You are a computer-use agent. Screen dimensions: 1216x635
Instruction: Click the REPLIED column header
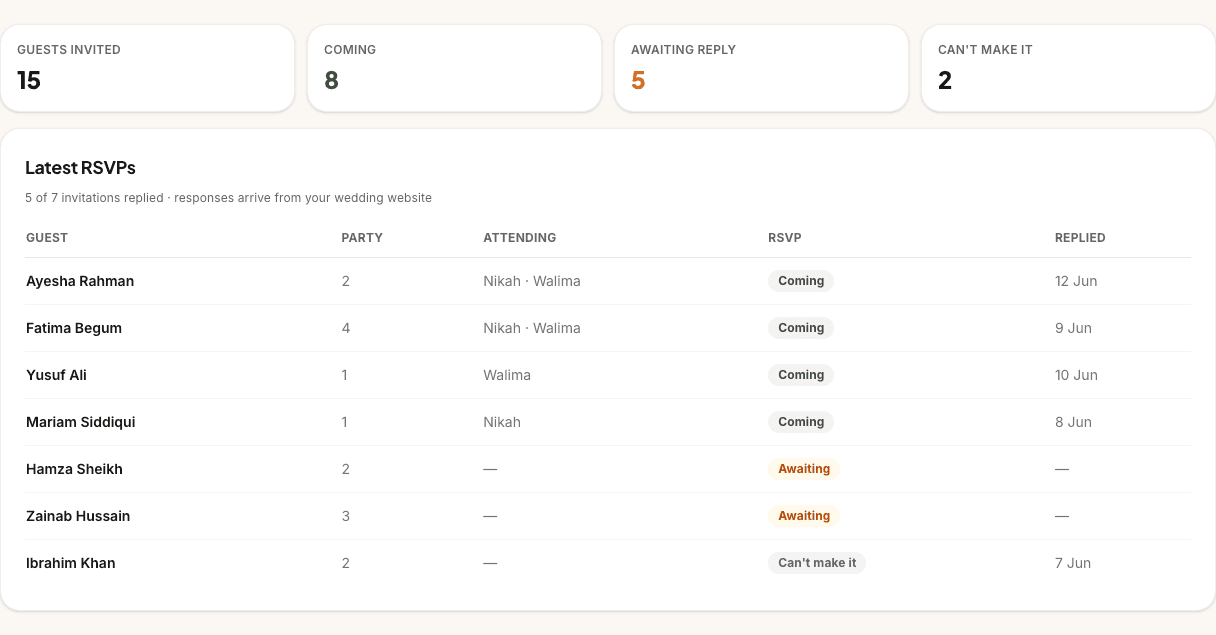[x=1080, y=238]
